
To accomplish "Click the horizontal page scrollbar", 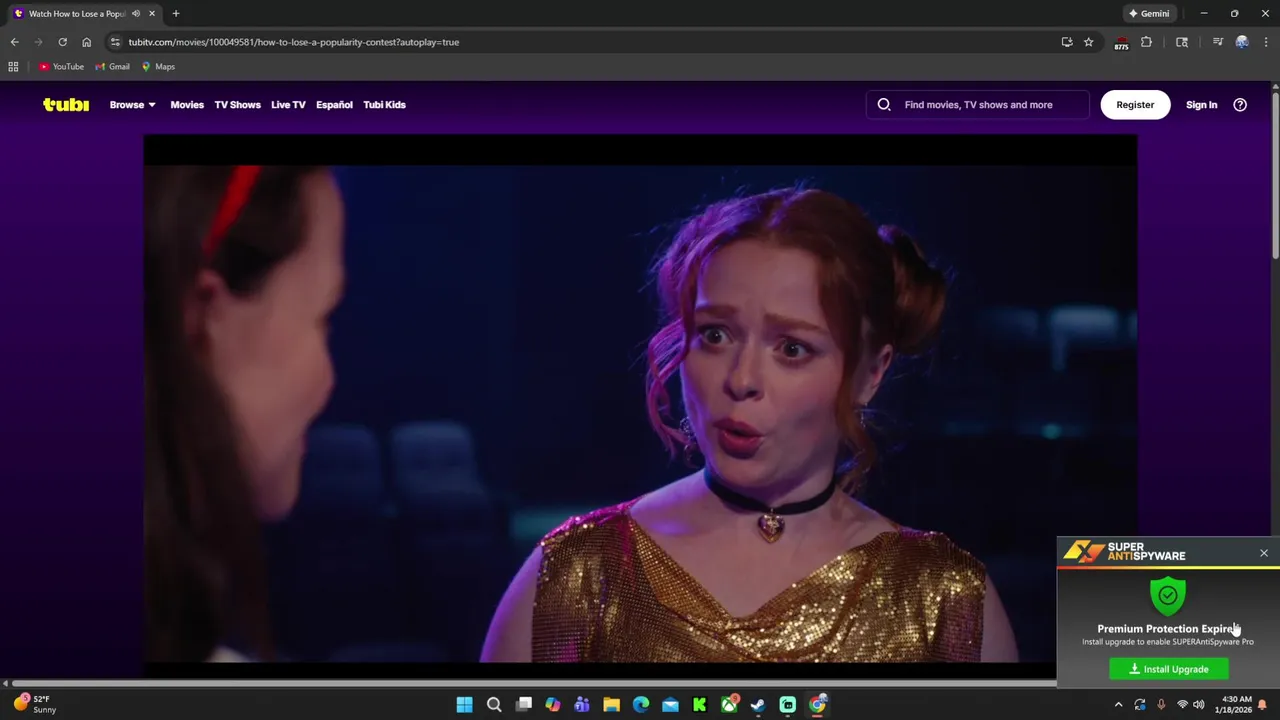I will point(534,684).
